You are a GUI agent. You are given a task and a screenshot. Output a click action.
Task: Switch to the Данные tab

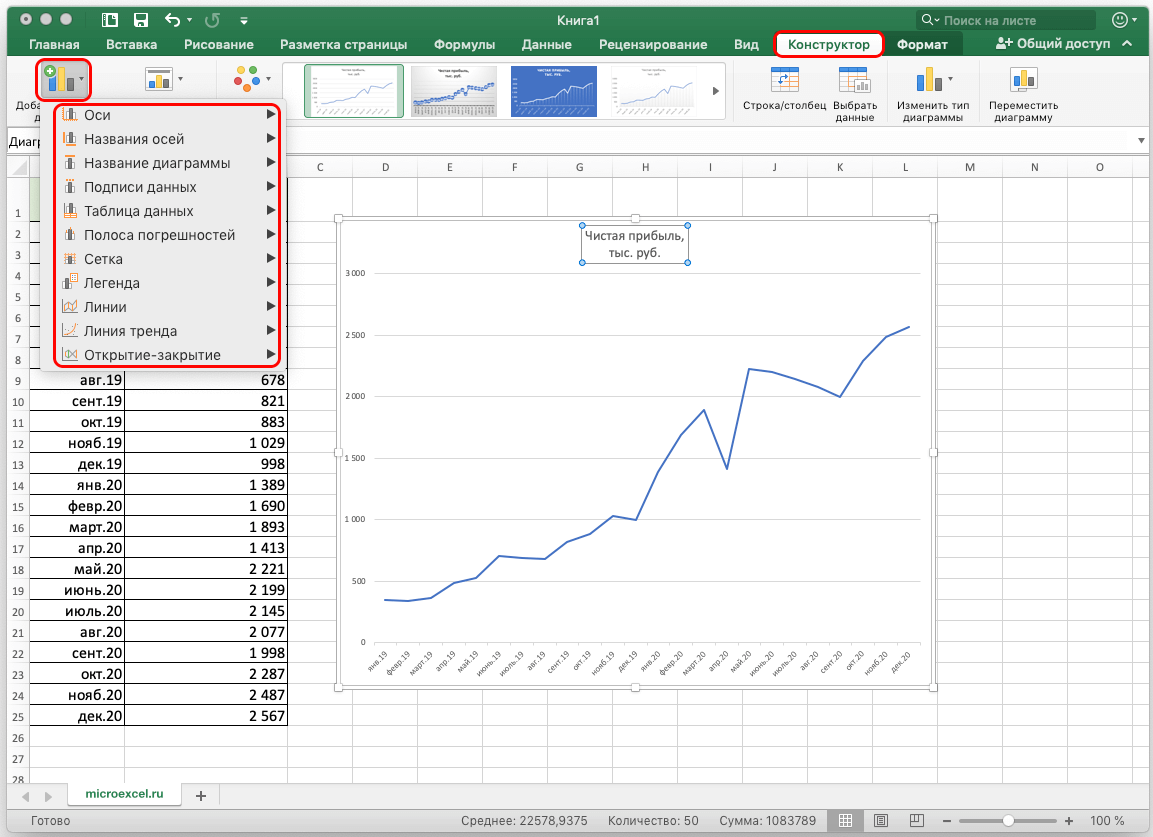click(546, 45)
